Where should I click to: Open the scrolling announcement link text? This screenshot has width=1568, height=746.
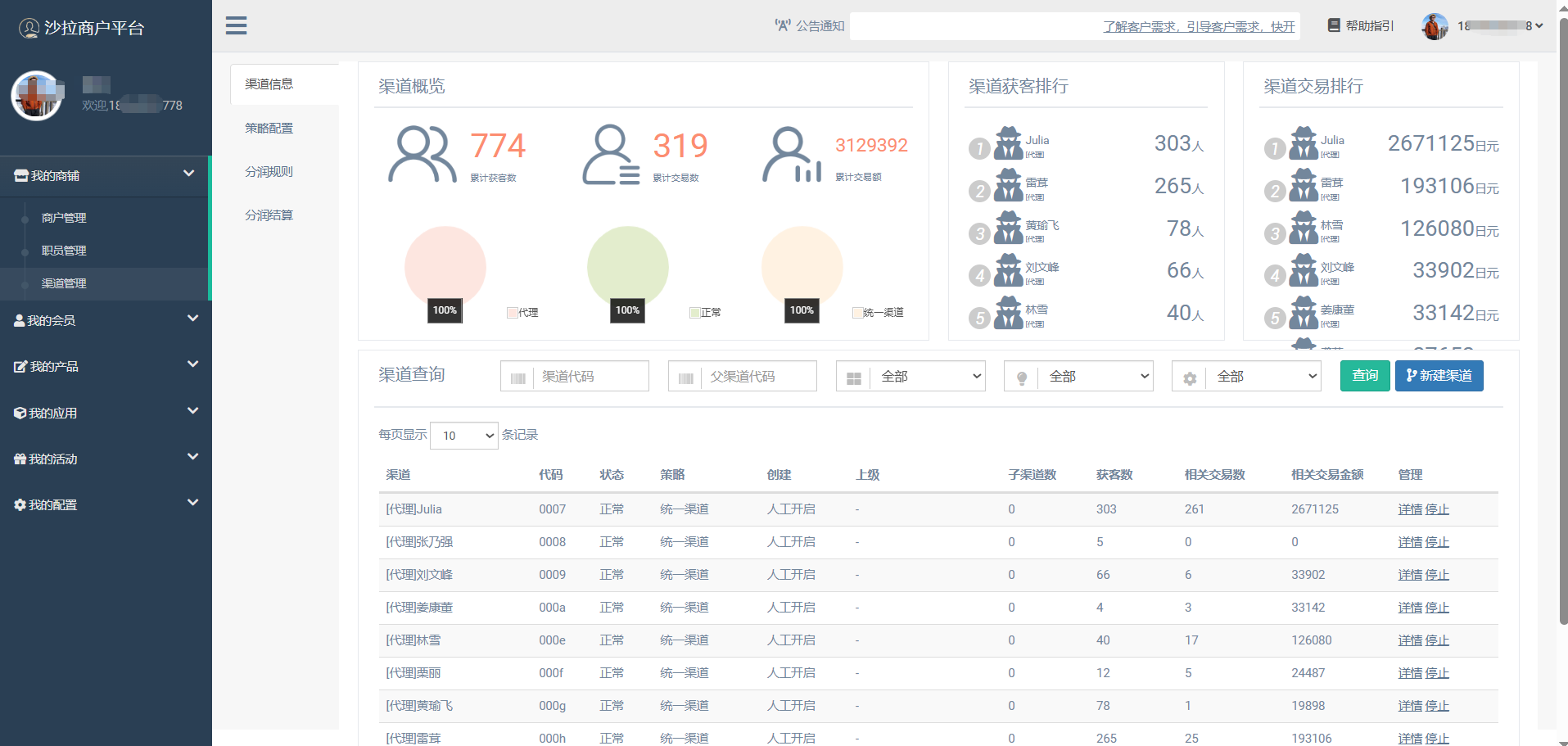click(x=1199, y=26)
